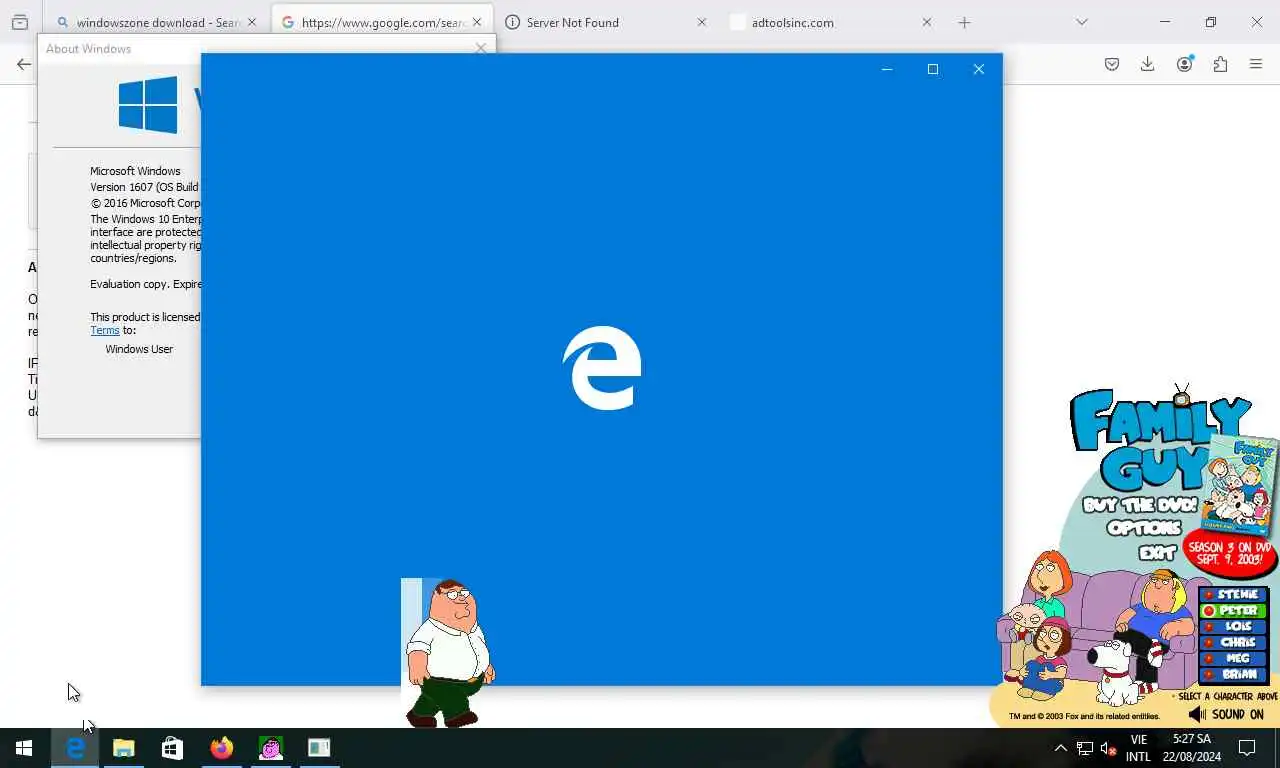Select the Lois character option
This screenshot has height=768, width=1280.
coord(1233,626)
